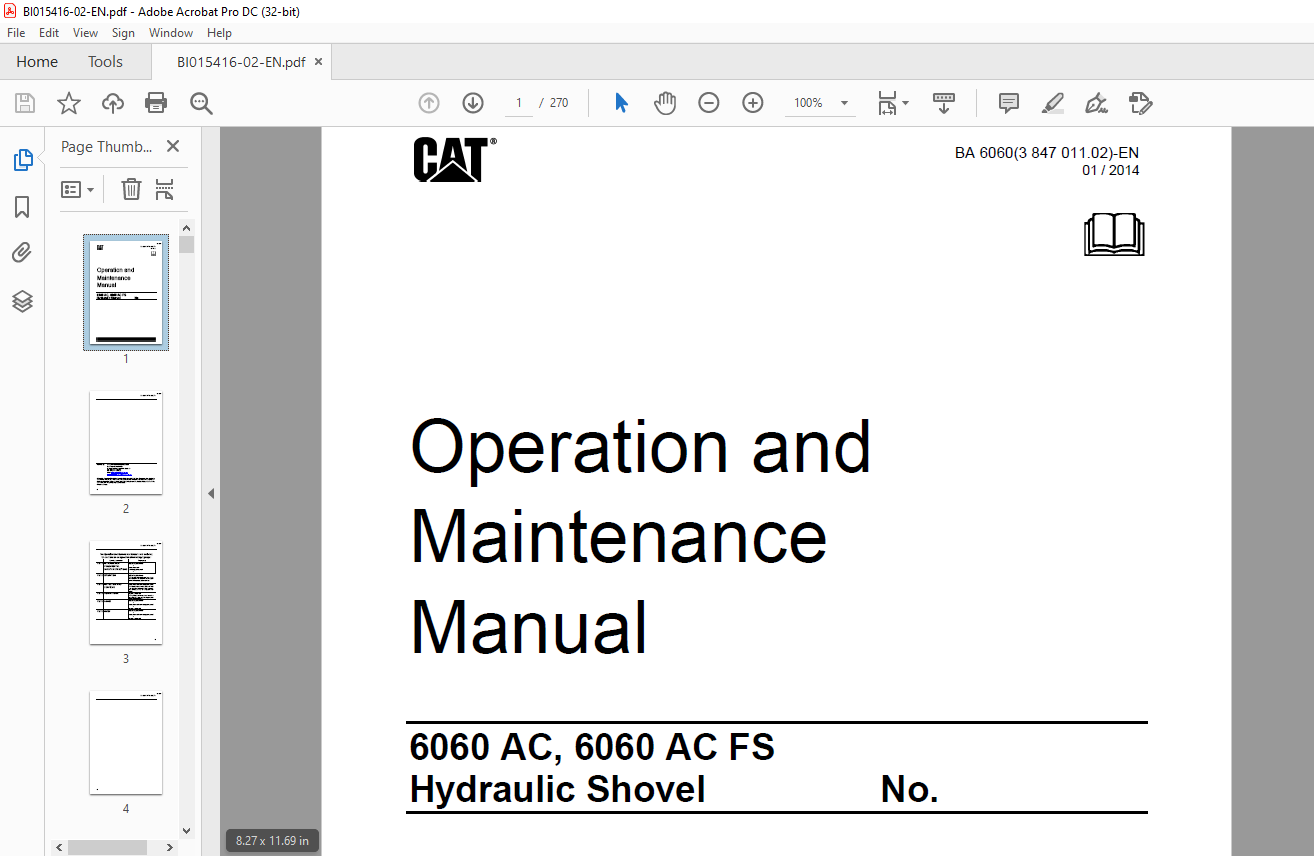The width and height of the screenshot is (1314, 856).
Task: Select the BI015416-02-EN.pdf document tab
Action: (241, 62)
